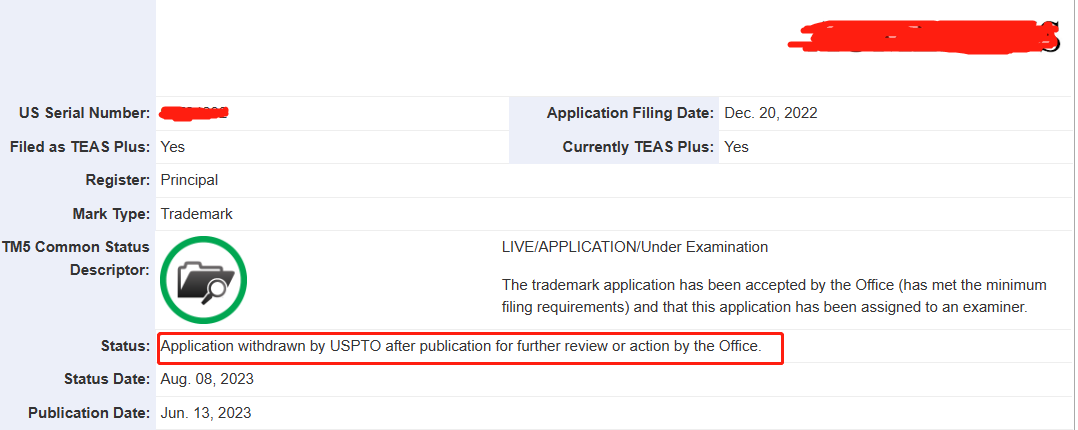The height and width of the screenshot is (430, 1078).
Task: Click the Yes value for Currently TEAS Plus
Action: (736, 147)
